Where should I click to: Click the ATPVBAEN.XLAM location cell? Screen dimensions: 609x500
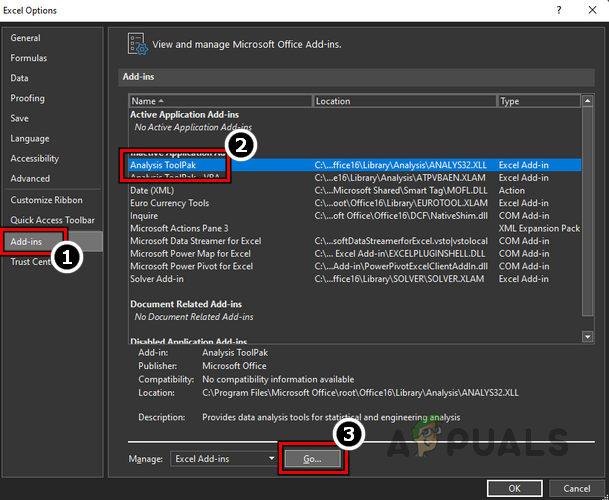coord(400,178)
